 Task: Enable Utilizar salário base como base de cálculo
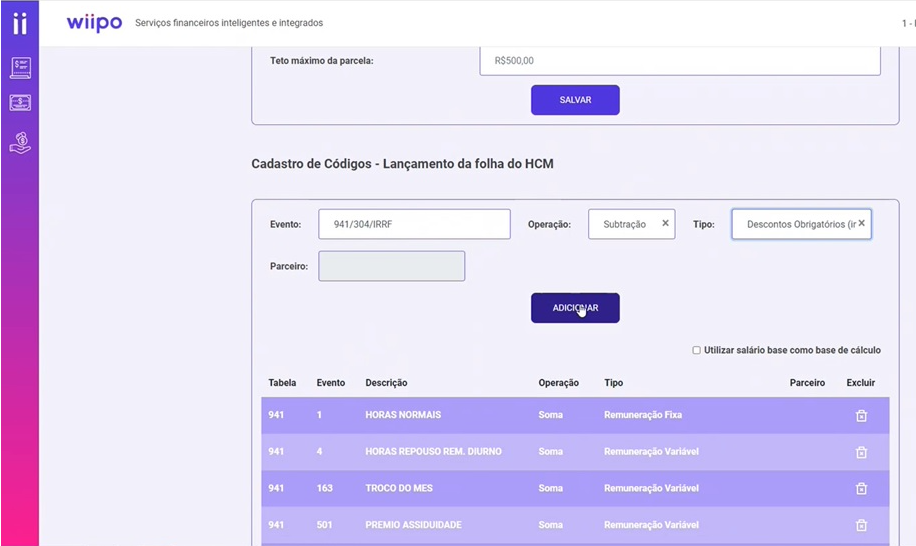pos(696,350)
